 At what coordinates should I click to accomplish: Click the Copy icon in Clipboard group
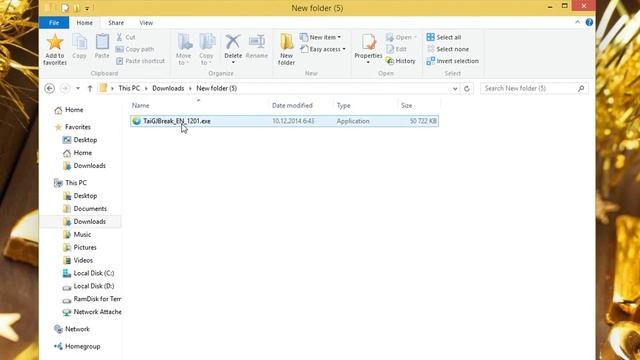pyautogui.click(x=79, y=42)
